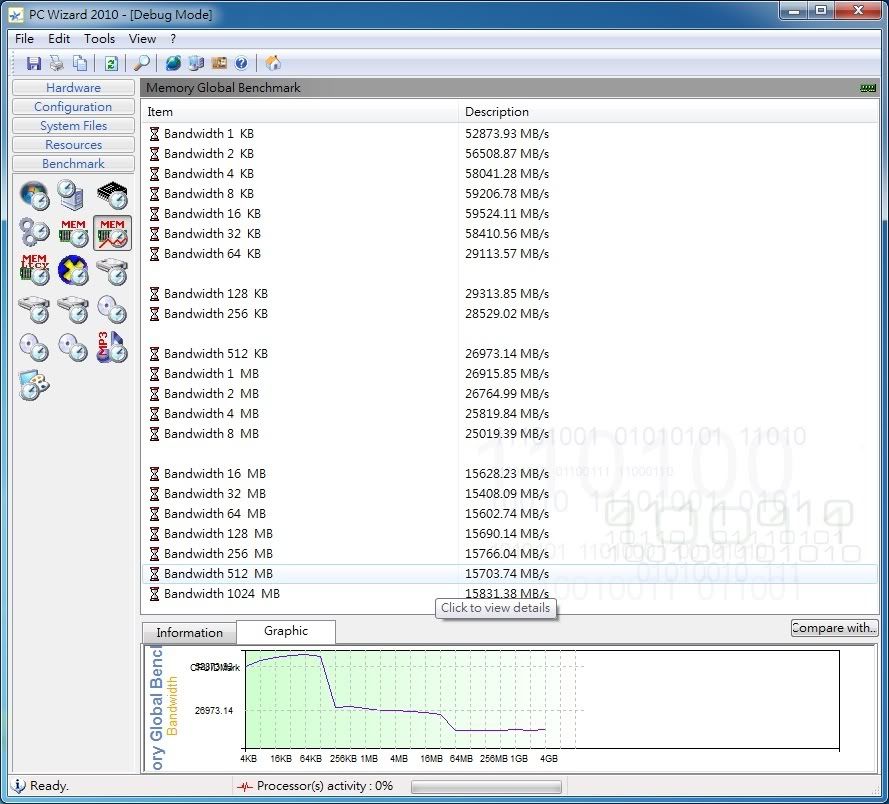
Task: Select the Bandwidth 512 KB row
Action: (x=510, y=354)
